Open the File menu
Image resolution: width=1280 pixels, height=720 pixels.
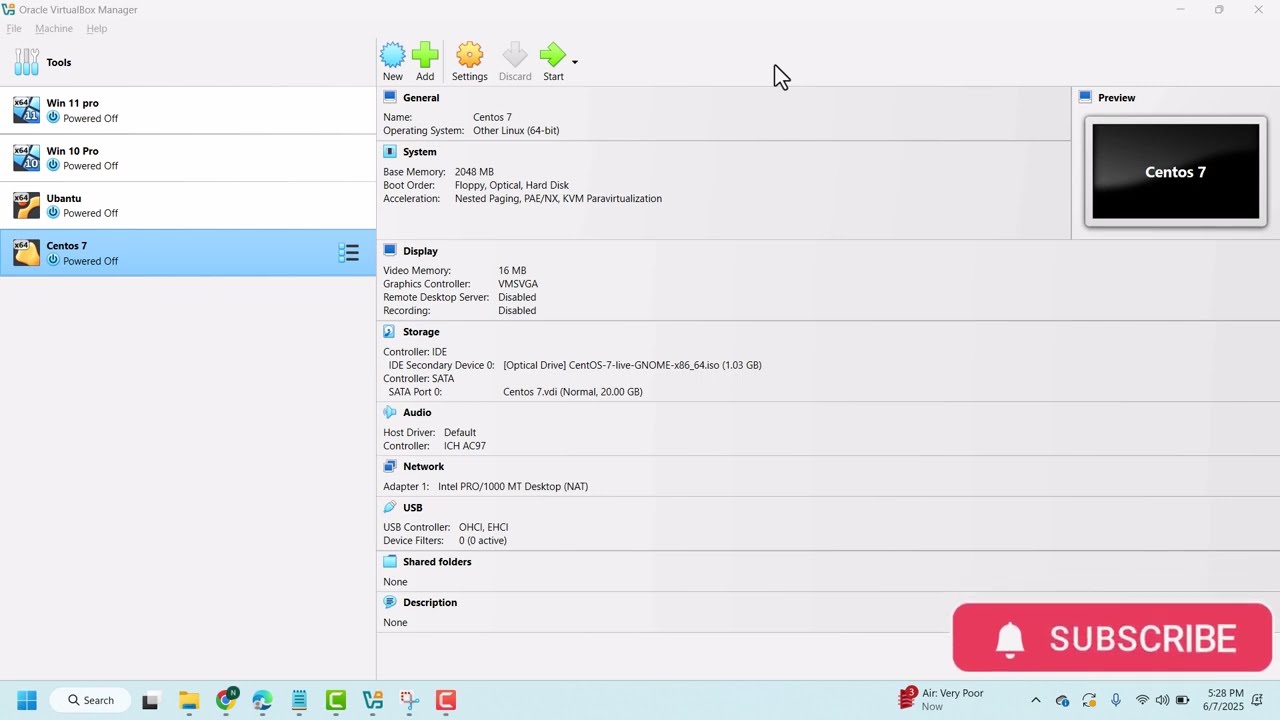(14, 29)
